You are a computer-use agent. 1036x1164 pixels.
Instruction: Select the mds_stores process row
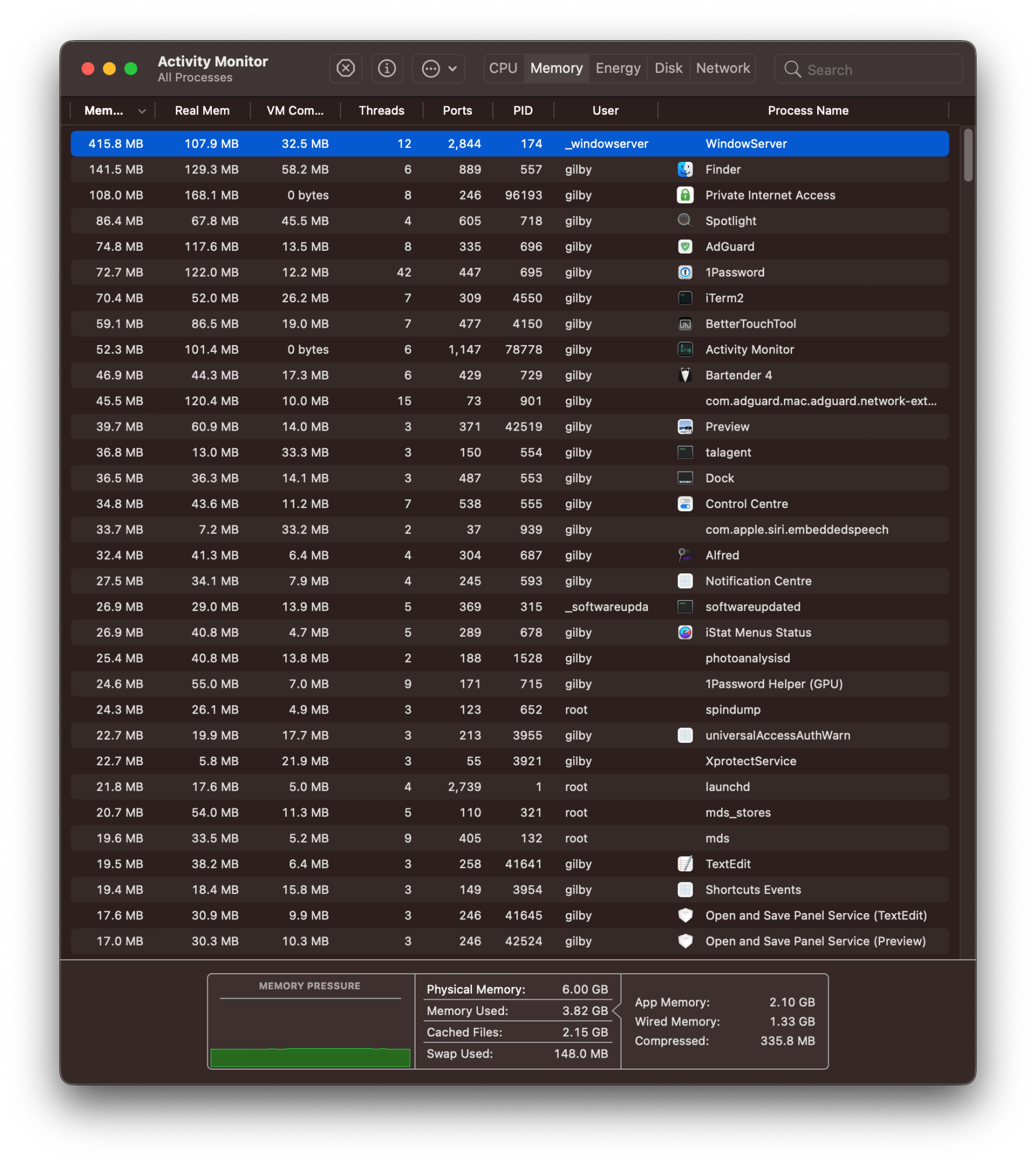click(510, 812)
